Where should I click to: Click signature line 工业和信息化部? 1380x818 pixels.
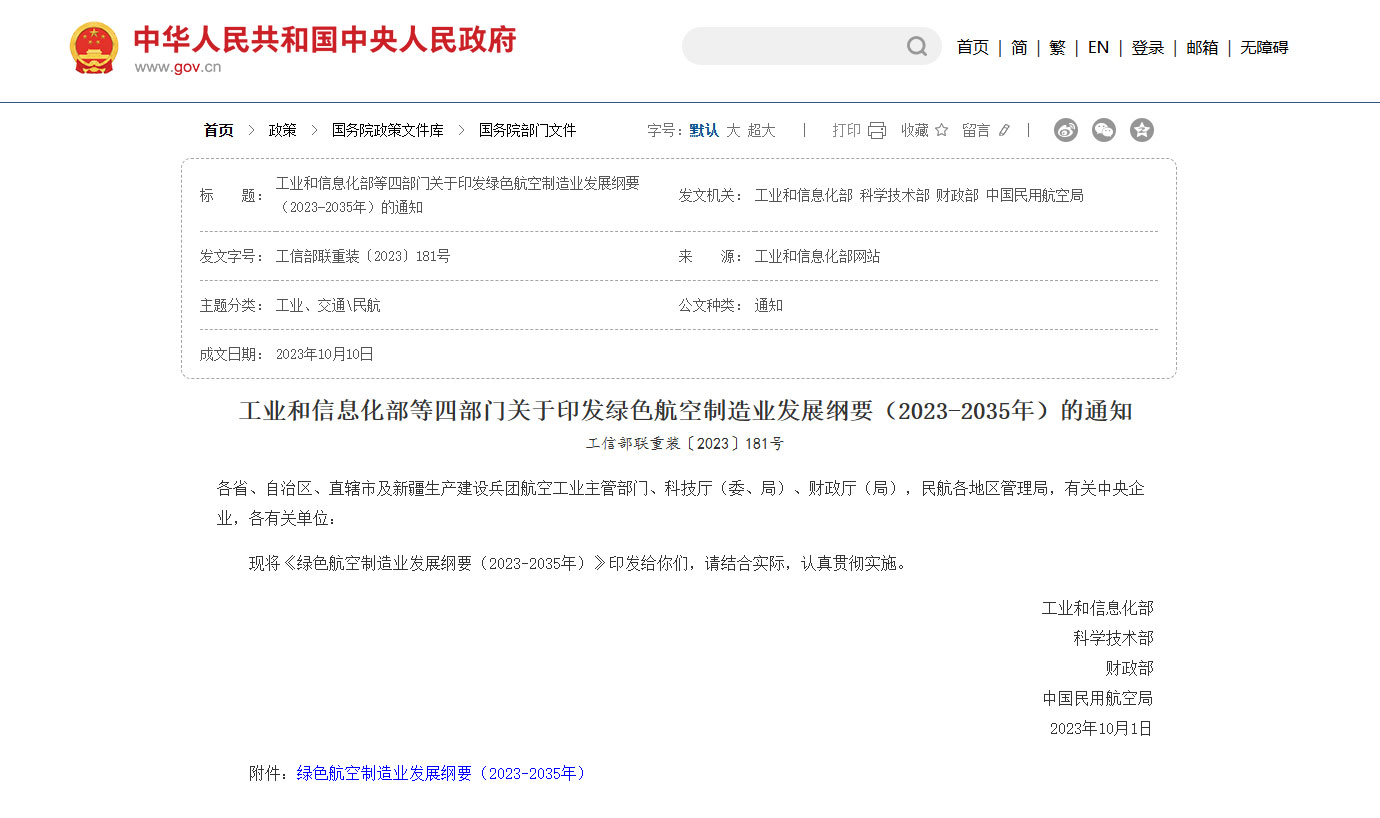(x=1097, y=608)
